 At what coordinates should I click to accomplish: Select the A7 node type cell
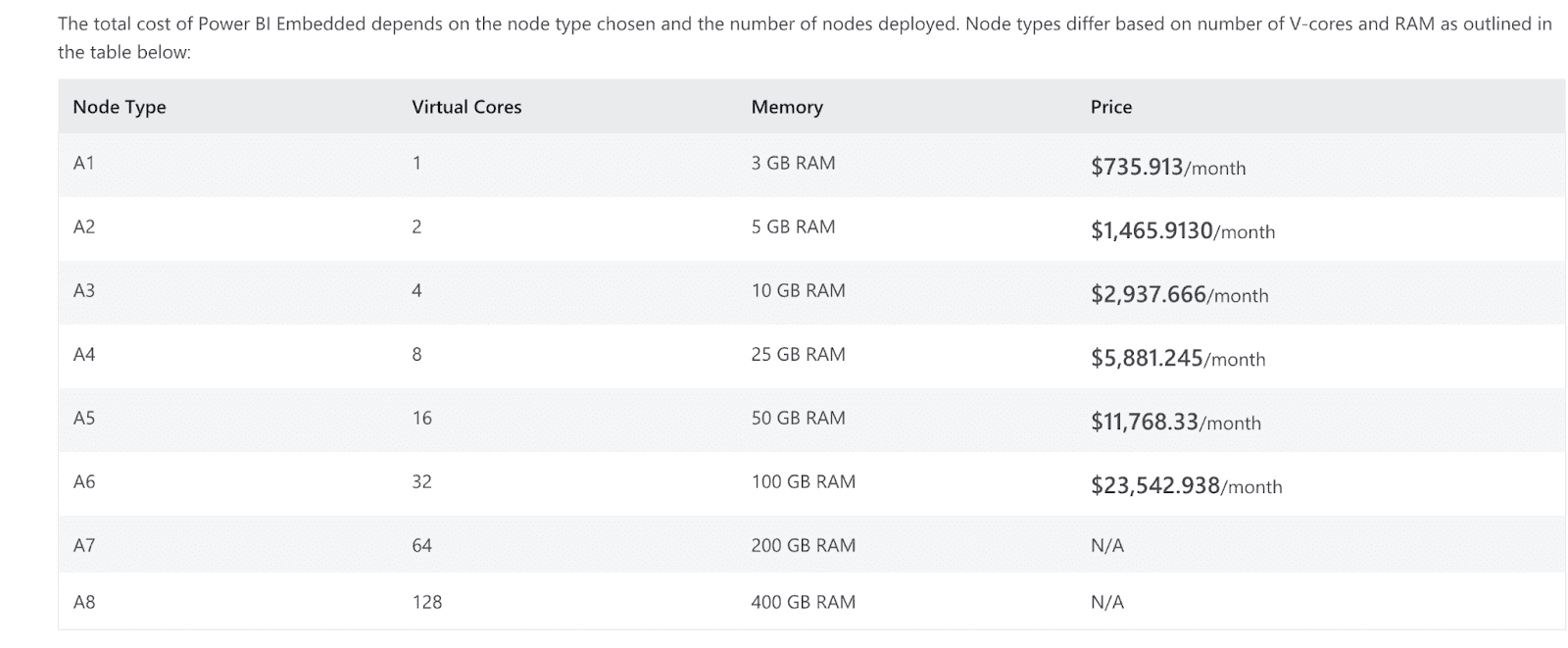(84, 545)
